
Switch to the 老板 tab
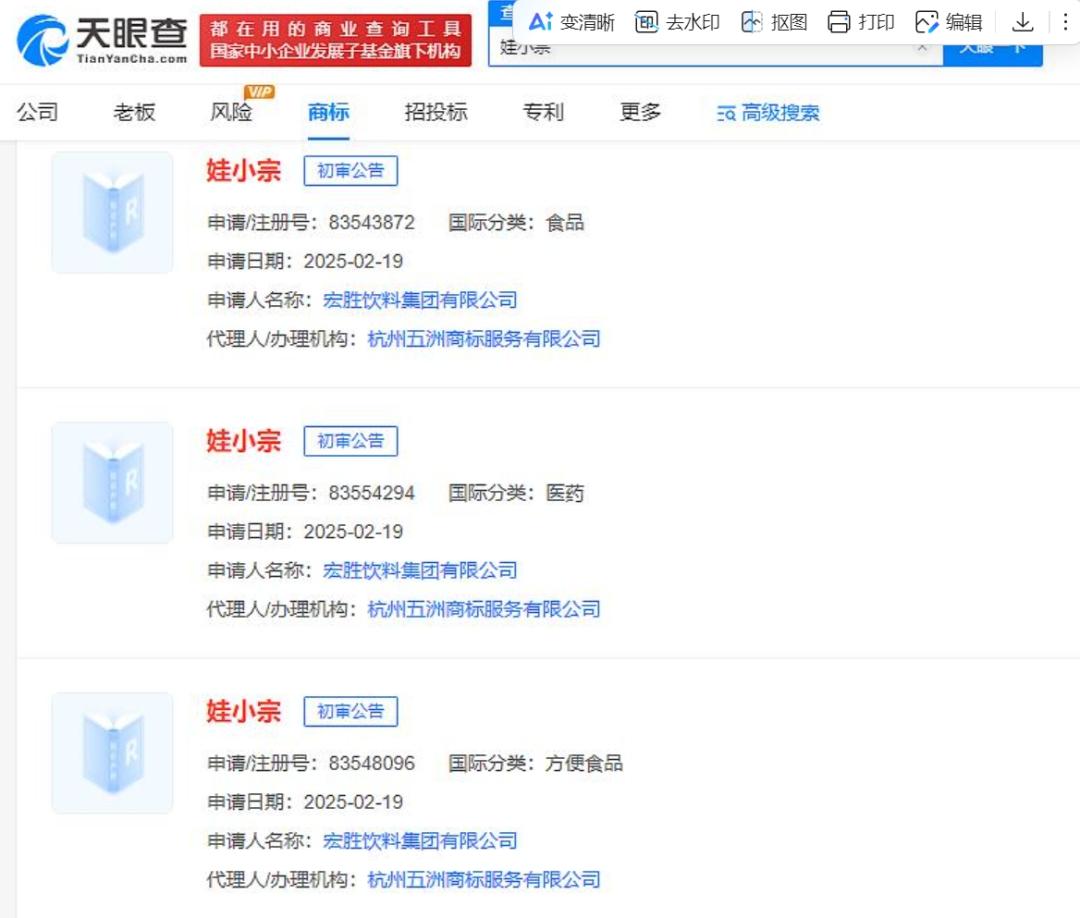tap(134, 112)
